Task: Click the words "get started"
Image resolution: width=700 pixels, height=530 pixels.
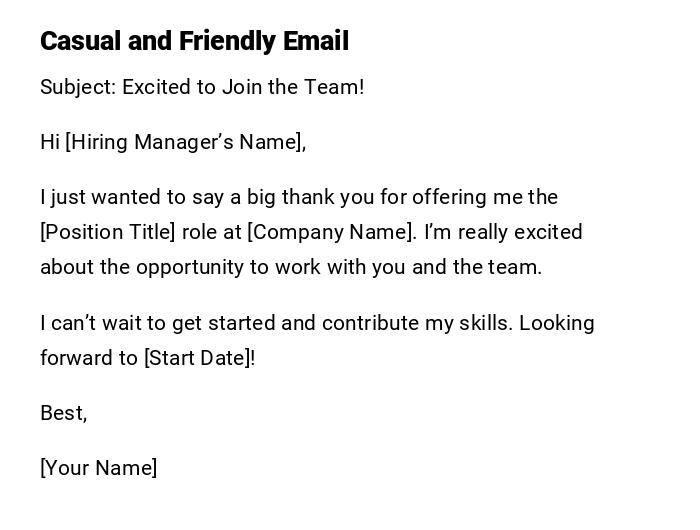Action: click(x=216, y=323)
